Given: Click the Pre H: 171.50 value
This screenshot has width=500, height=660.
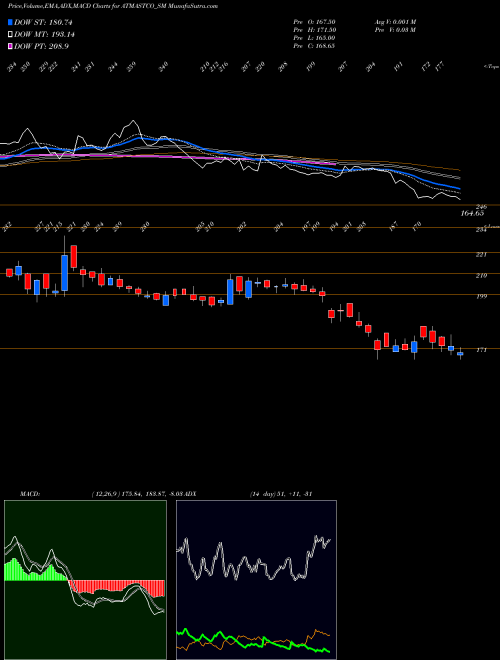Looking at the screenshot, I should pos(314,30).
